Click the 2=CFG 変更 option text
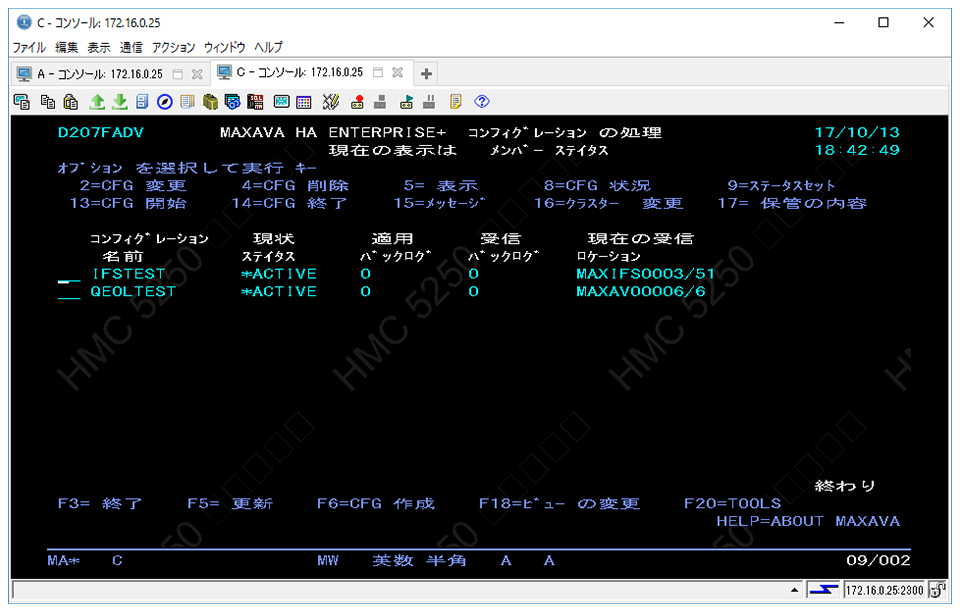The height and width of the screenshot is (612, 960). pyautogui.click(x=133, y=185)
